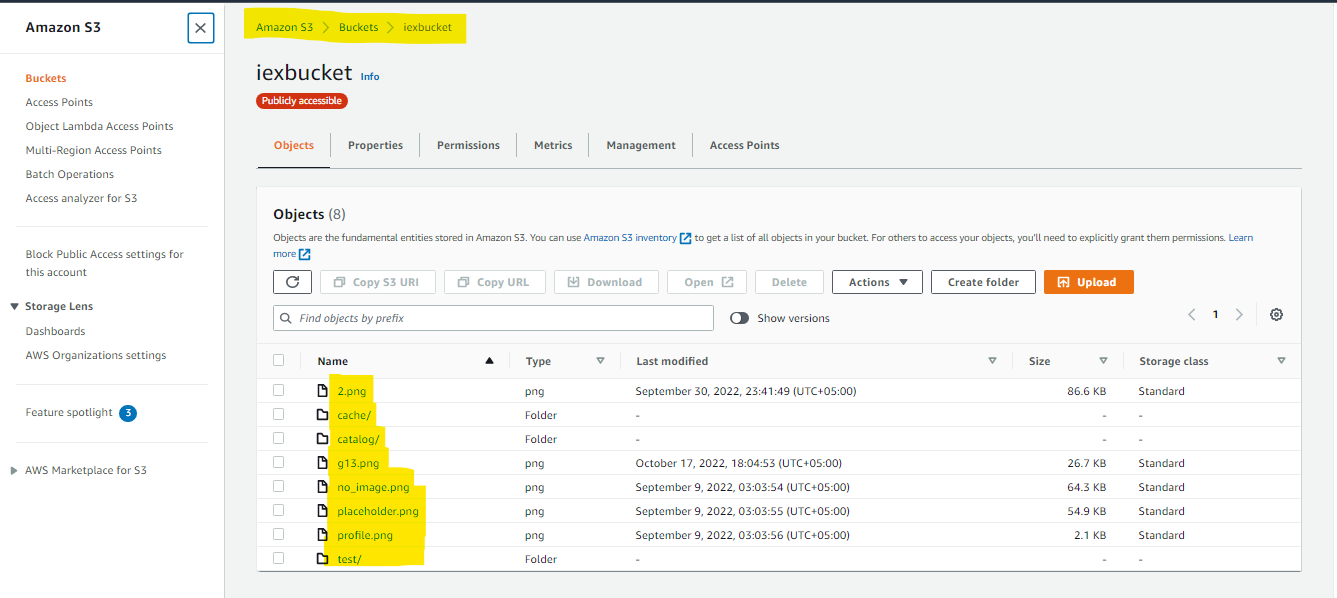Sort by Size column arrow
Image resolution: width=1337 pixels, height=598 pixels.
(x=1103, y=361)
